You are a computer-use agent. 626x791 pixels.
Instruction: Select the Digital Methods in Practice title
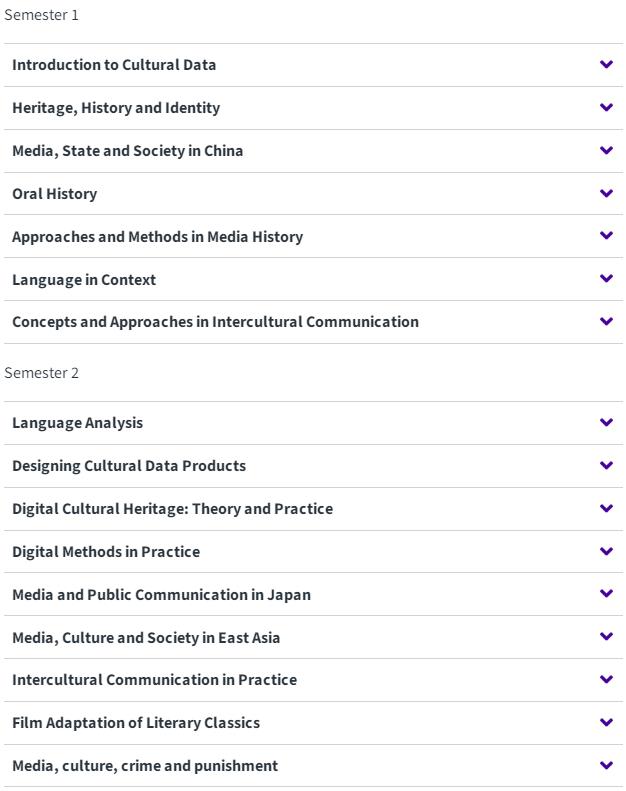[x=106, y=552]
